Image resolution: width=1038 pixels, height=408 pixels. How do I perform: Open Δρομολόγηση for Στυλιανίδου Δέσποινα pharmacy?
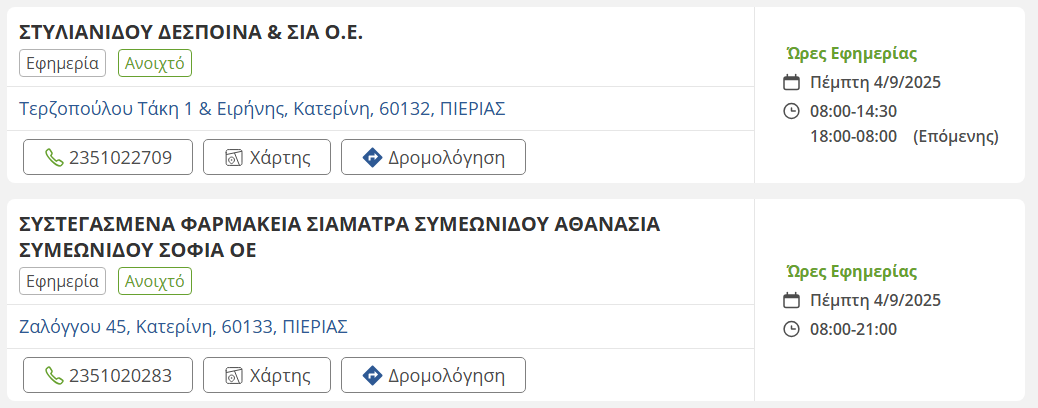pos(433,157)
